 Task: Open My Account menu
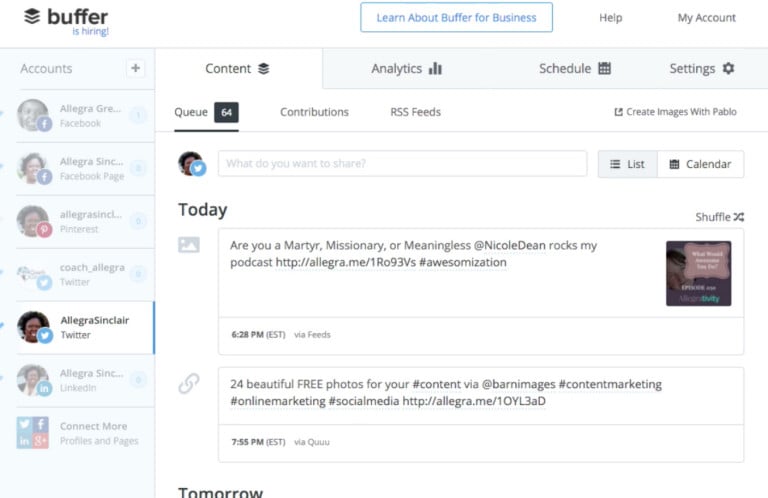[x=706, y=18]
